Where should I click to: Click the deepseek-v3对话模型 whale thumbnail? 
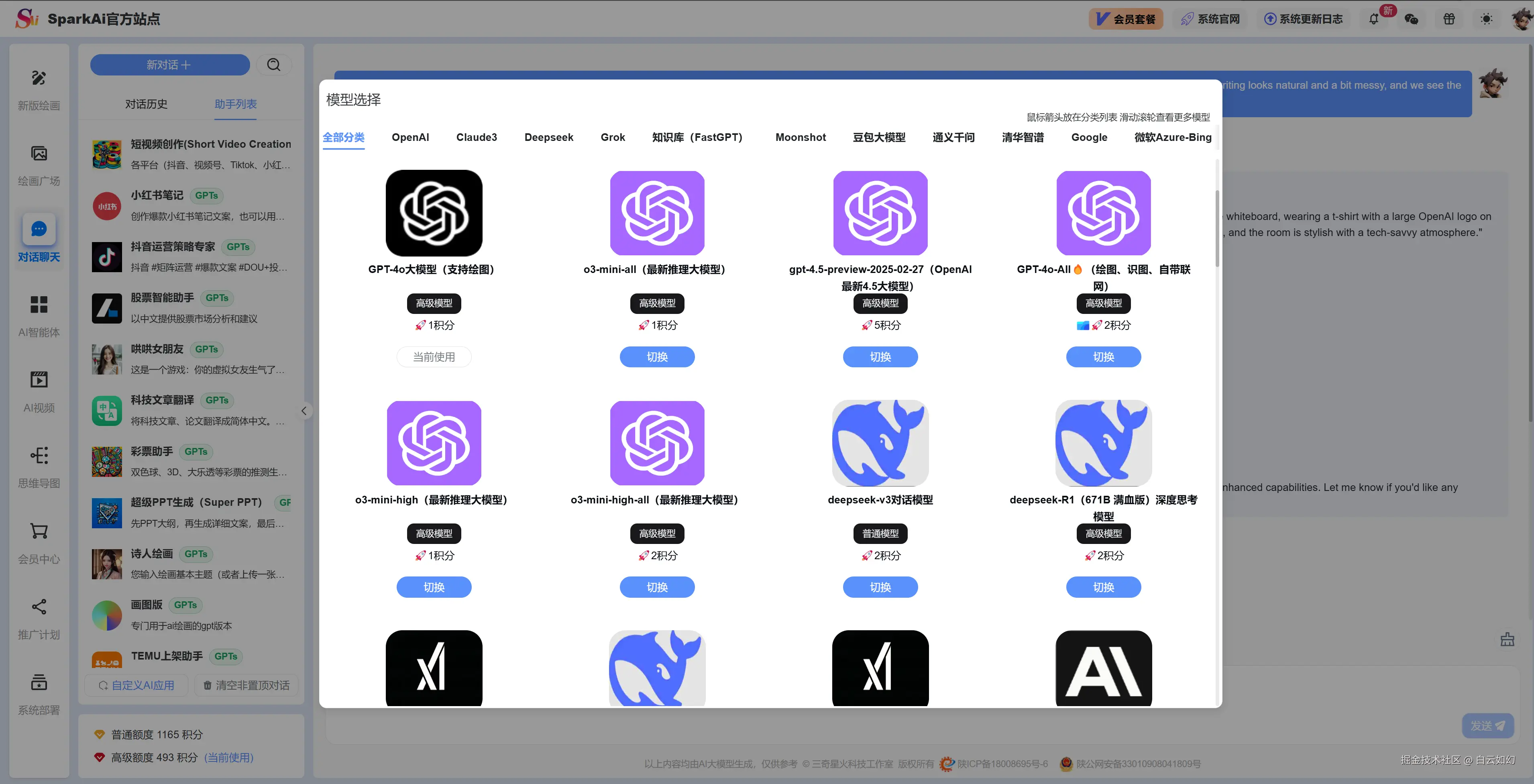[880, 443]
